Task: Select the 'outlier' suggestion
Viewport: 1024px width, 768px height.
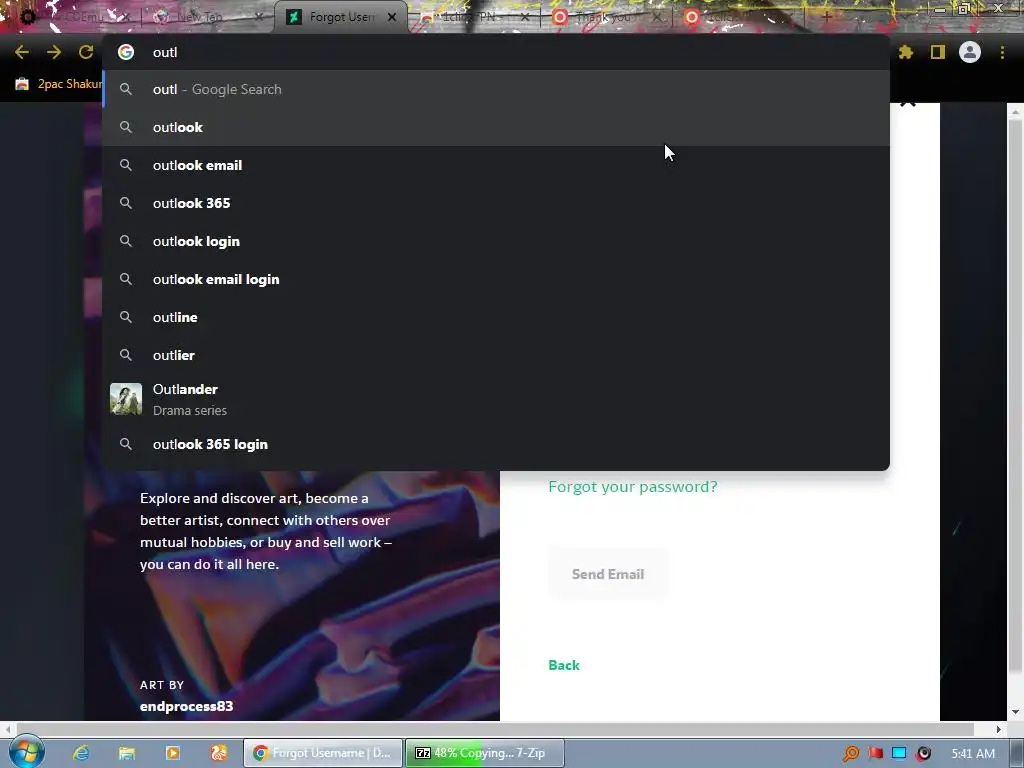Action: [x=496, y=355]
